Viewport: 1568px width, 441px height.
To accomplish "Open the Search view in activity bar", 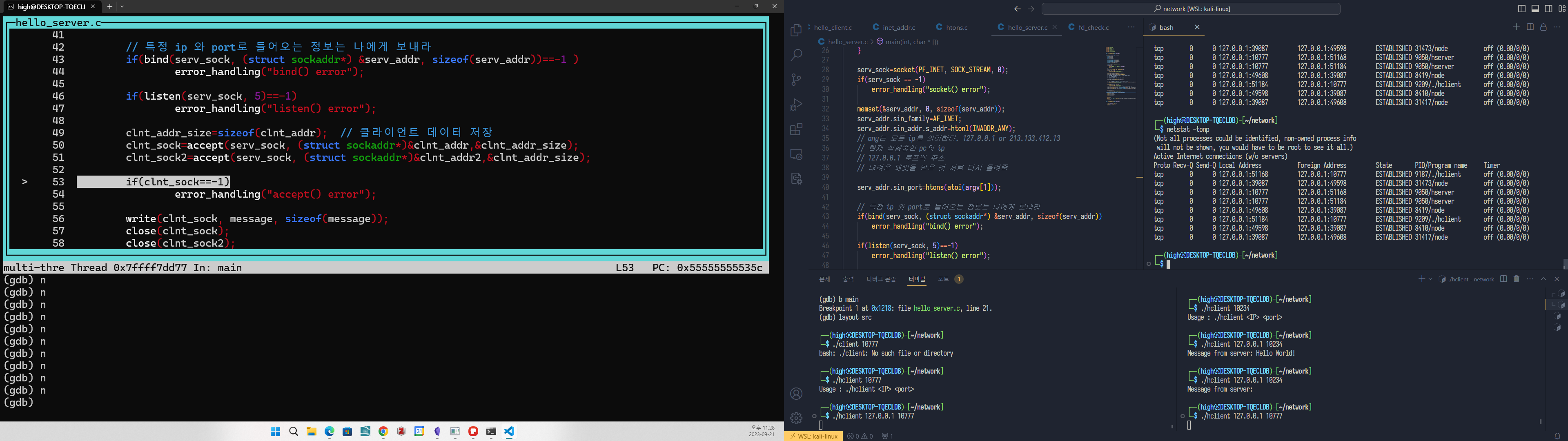I will tap(796, 56).
